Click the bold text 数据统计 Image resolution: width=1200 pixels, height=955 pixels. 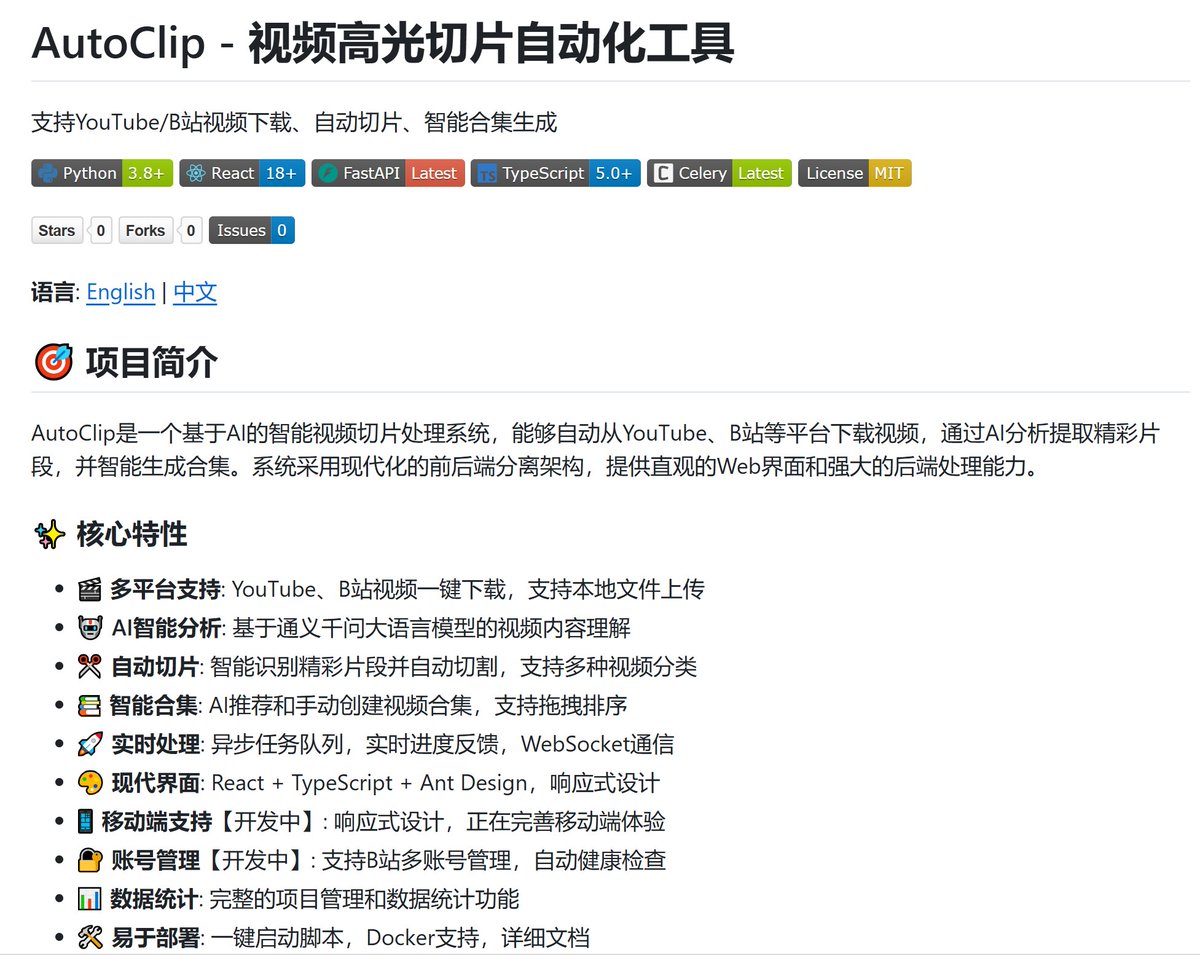point(155,899)
